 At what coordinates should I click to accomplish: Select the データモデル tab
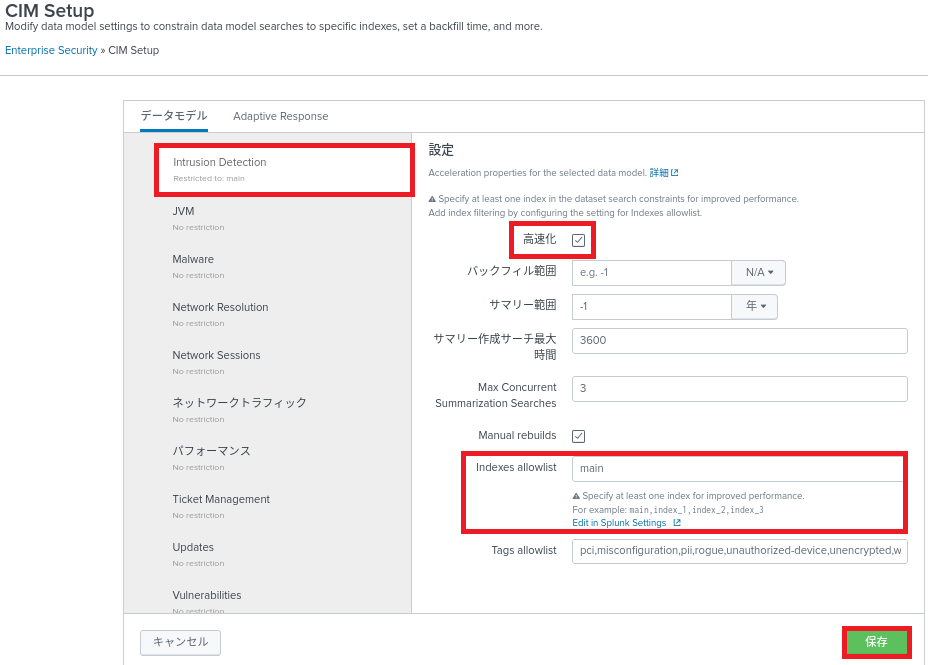point(174,116)
